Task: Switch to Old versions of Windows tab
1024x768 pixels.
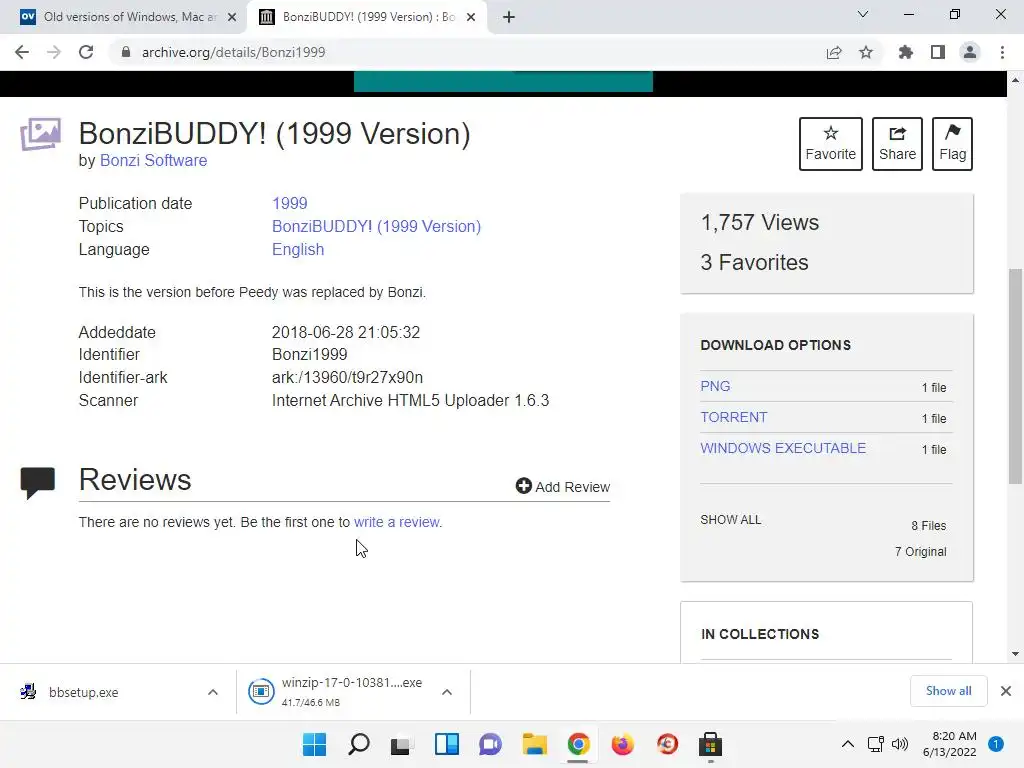Action: point(130,17)
